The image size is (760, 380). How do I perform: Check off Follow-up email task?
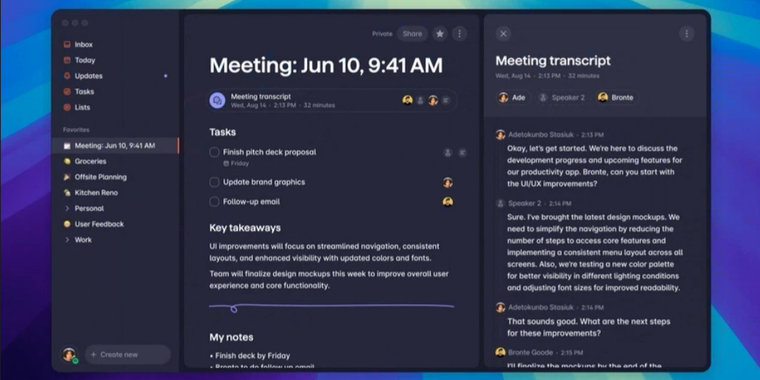tap(214, 202)
